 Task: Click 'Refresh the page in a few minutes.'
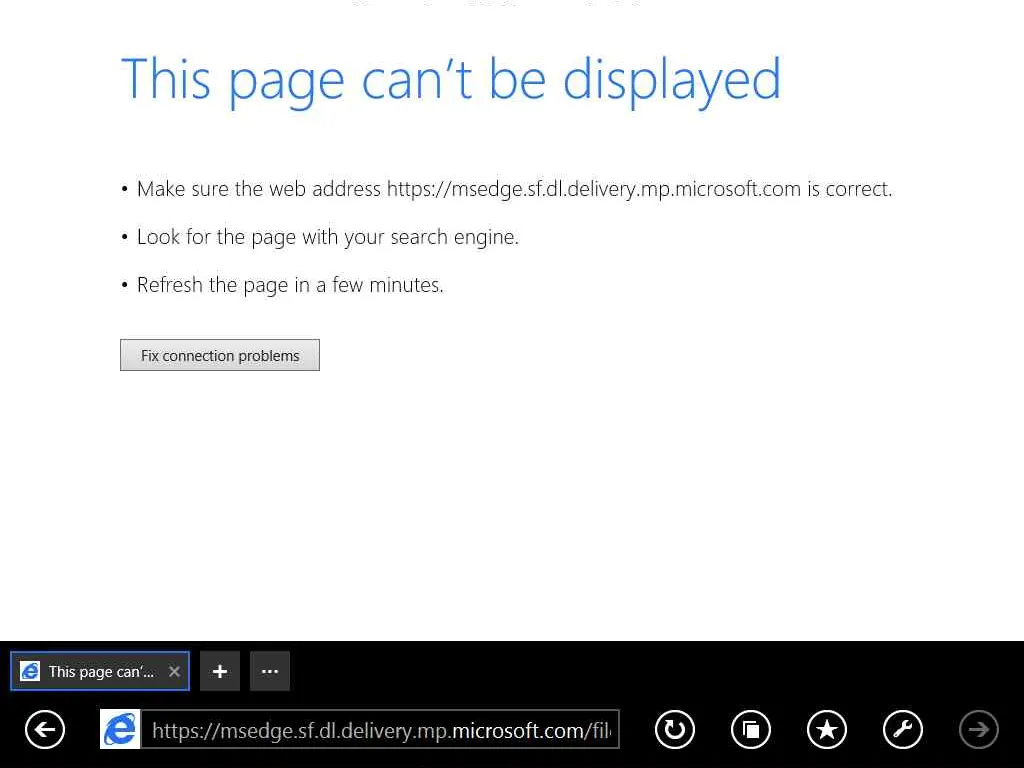tap(290, 285)
